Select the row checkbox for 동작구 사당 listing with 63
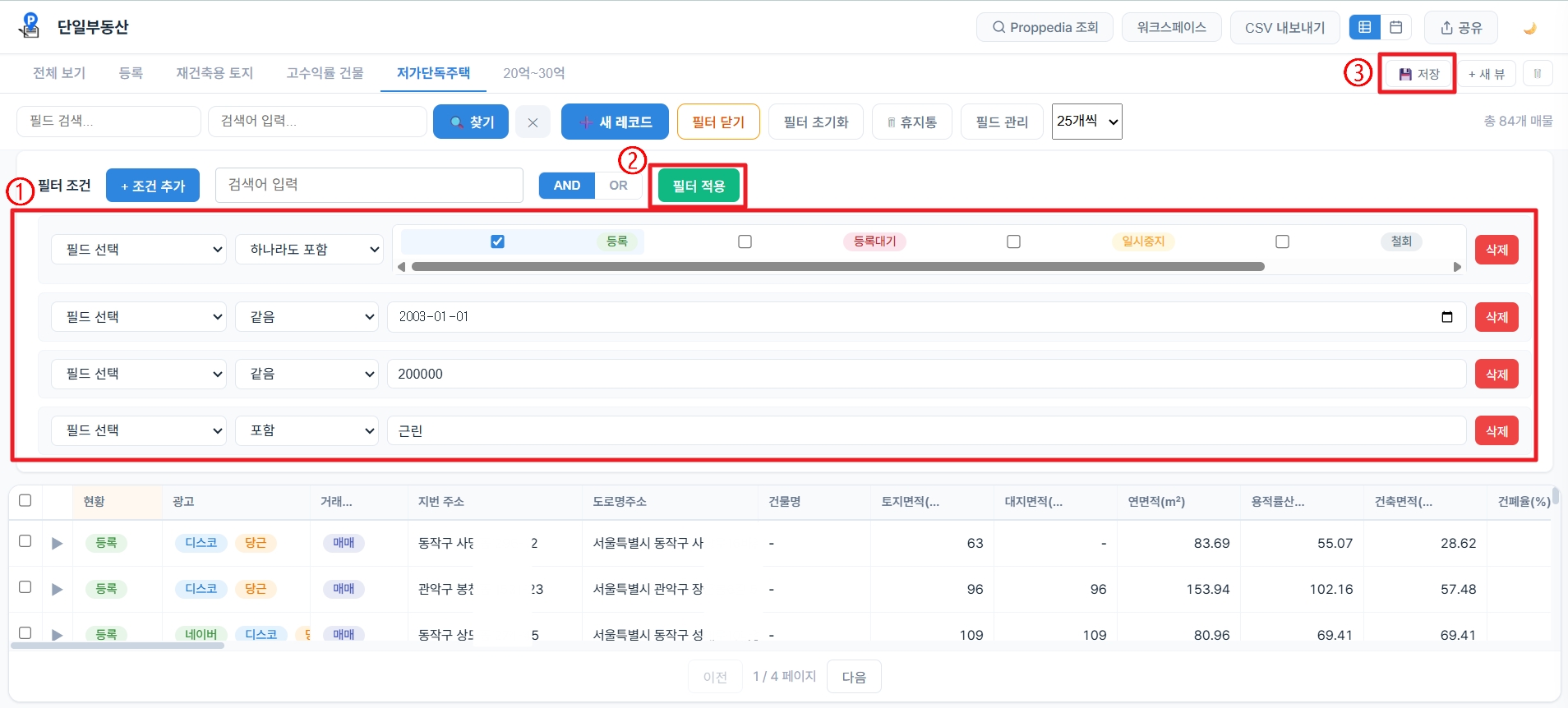 pyautogui.click(x=25, y=541)
